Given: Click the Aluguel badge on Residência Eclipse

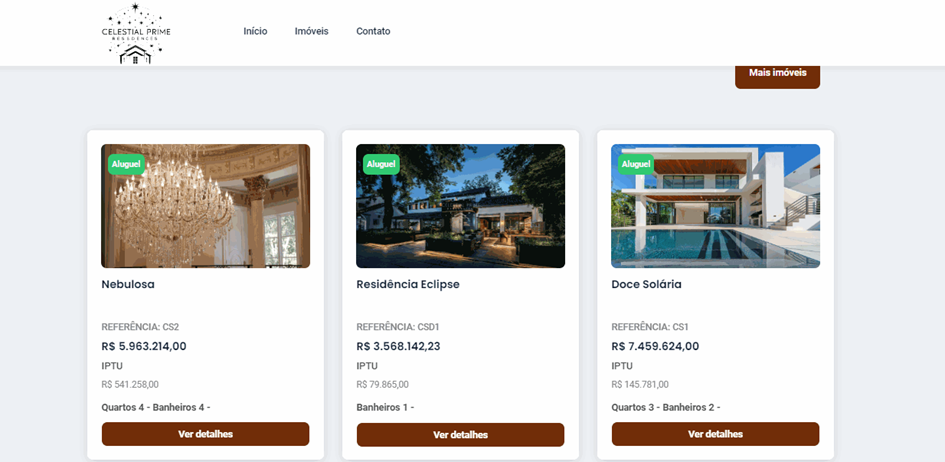Looking at the screenshot, I should coord(381,164).
